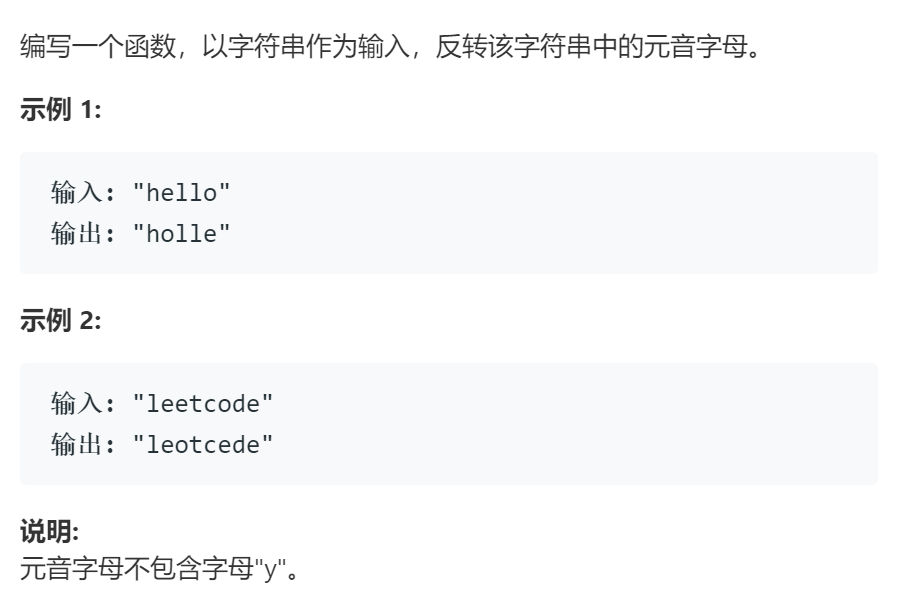This screenshot has width=914, height=599.
Task: Select the "holle" output string
Action: (181, 234)
